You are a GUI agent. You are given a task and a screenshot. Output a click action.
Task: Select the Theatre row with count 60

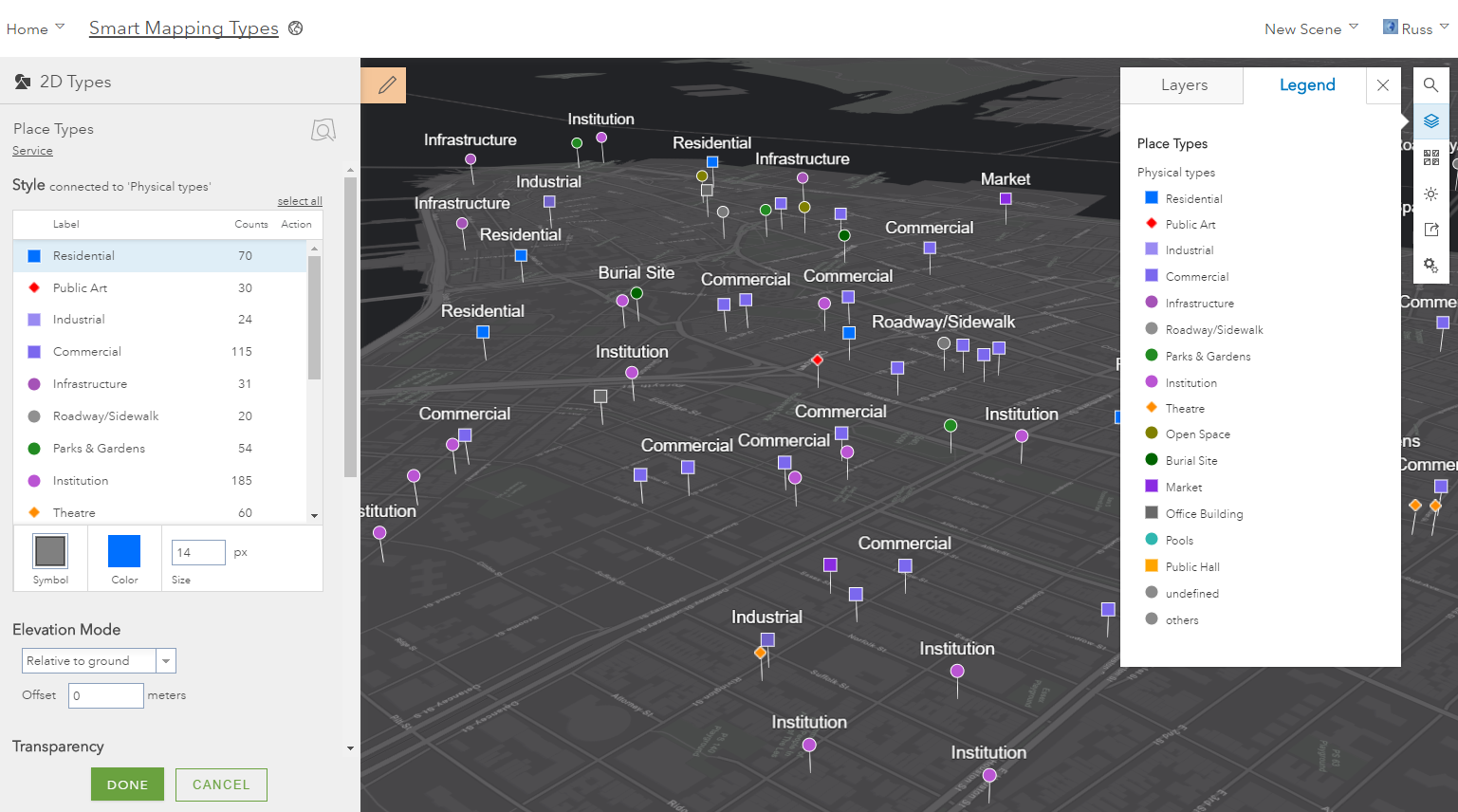pyautogui.click(x=159, y=511)
